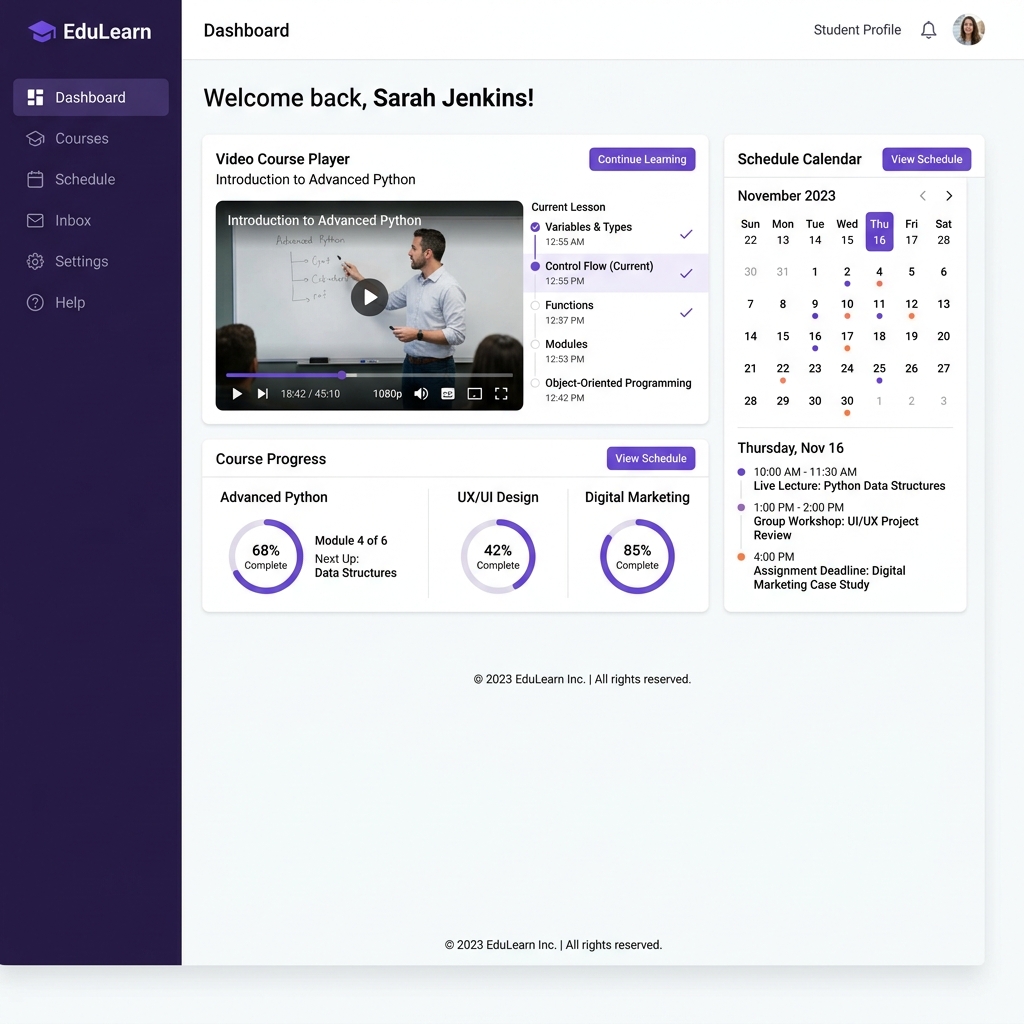Screen dimensions: 1024x1024
Task: Select the Functions lesson bullet
Action: pos(535,306)
